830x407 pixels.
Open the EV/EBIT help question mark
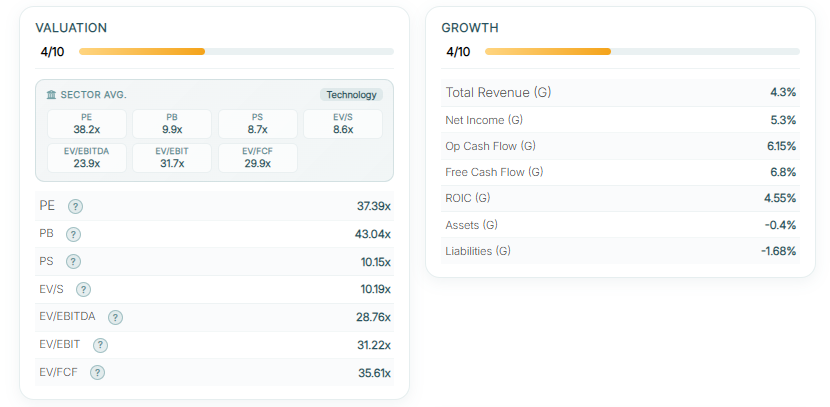(101, 345)
